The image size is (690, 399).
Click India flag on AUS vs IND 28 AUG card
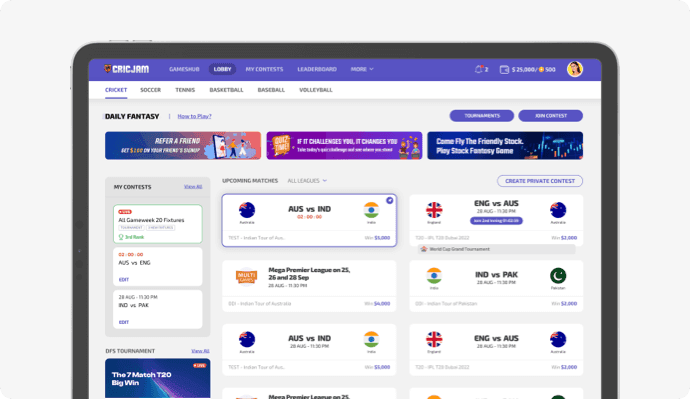coord(371,339)
